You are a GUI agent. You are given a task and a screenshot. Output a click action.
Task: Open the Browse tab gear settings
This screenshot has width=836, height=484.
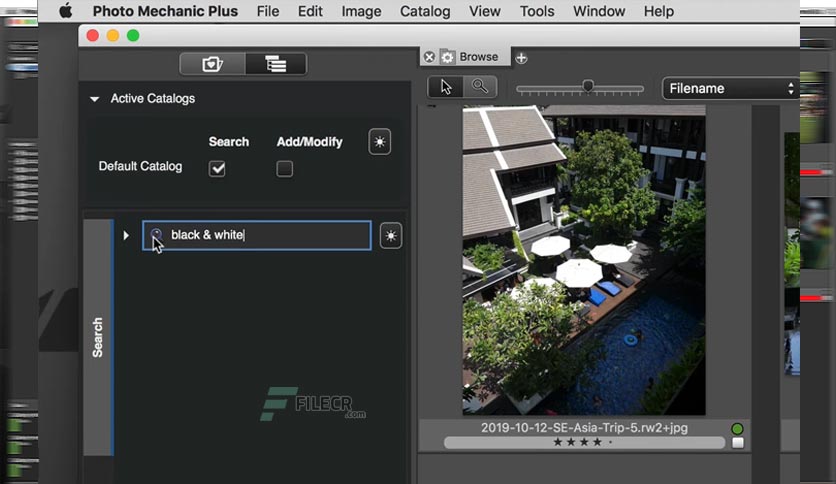447,57
